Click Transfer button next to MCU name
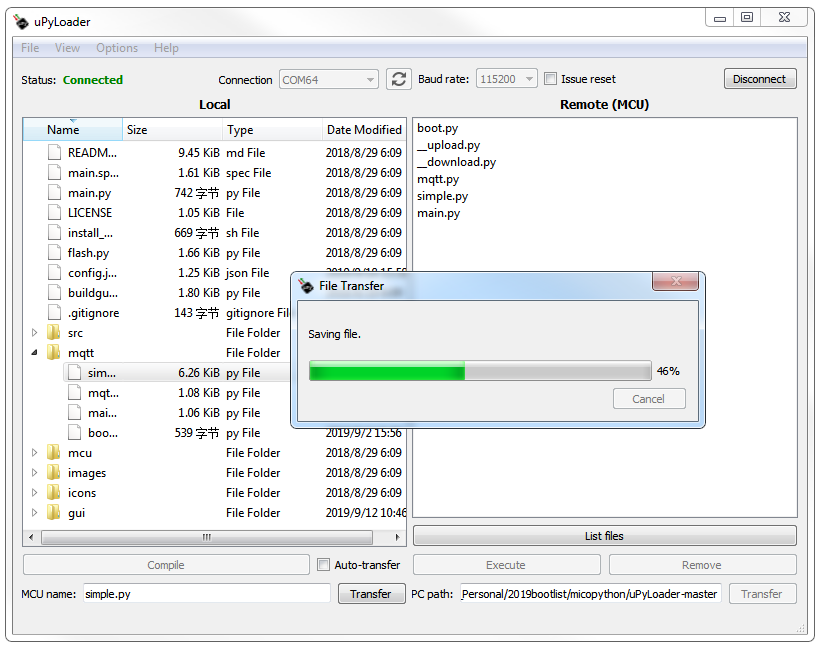This screenshot has width=823, height=647. tap(371, 593)
